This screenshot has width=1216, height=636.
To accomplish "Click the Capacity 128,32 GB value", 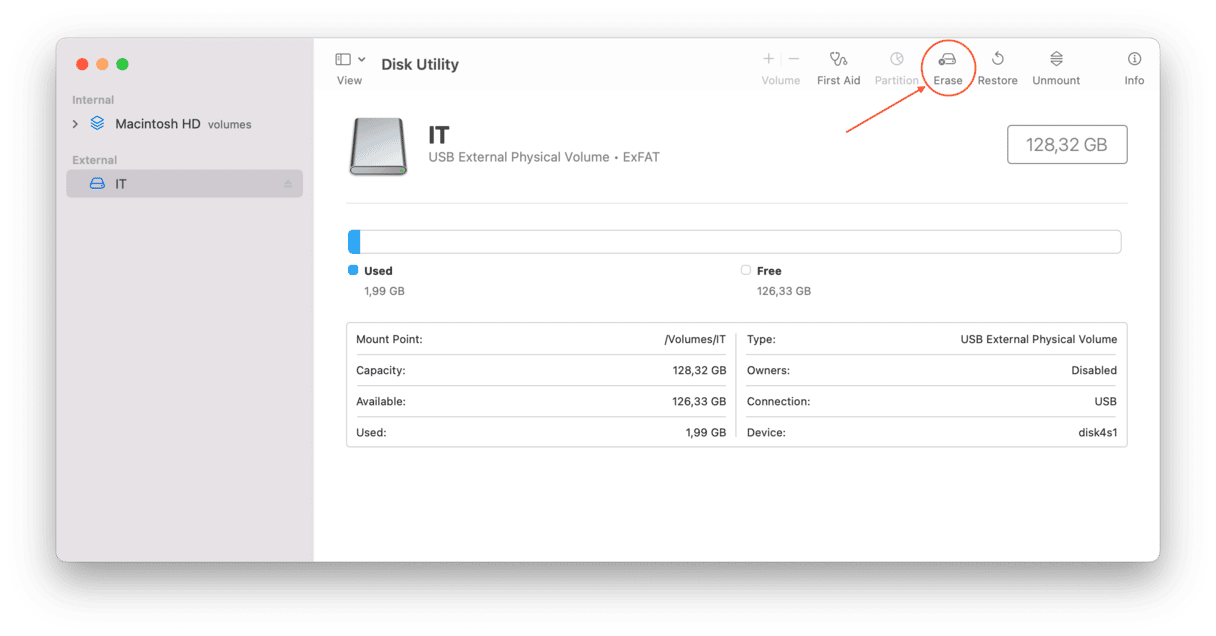I will [x=699, y=370].
